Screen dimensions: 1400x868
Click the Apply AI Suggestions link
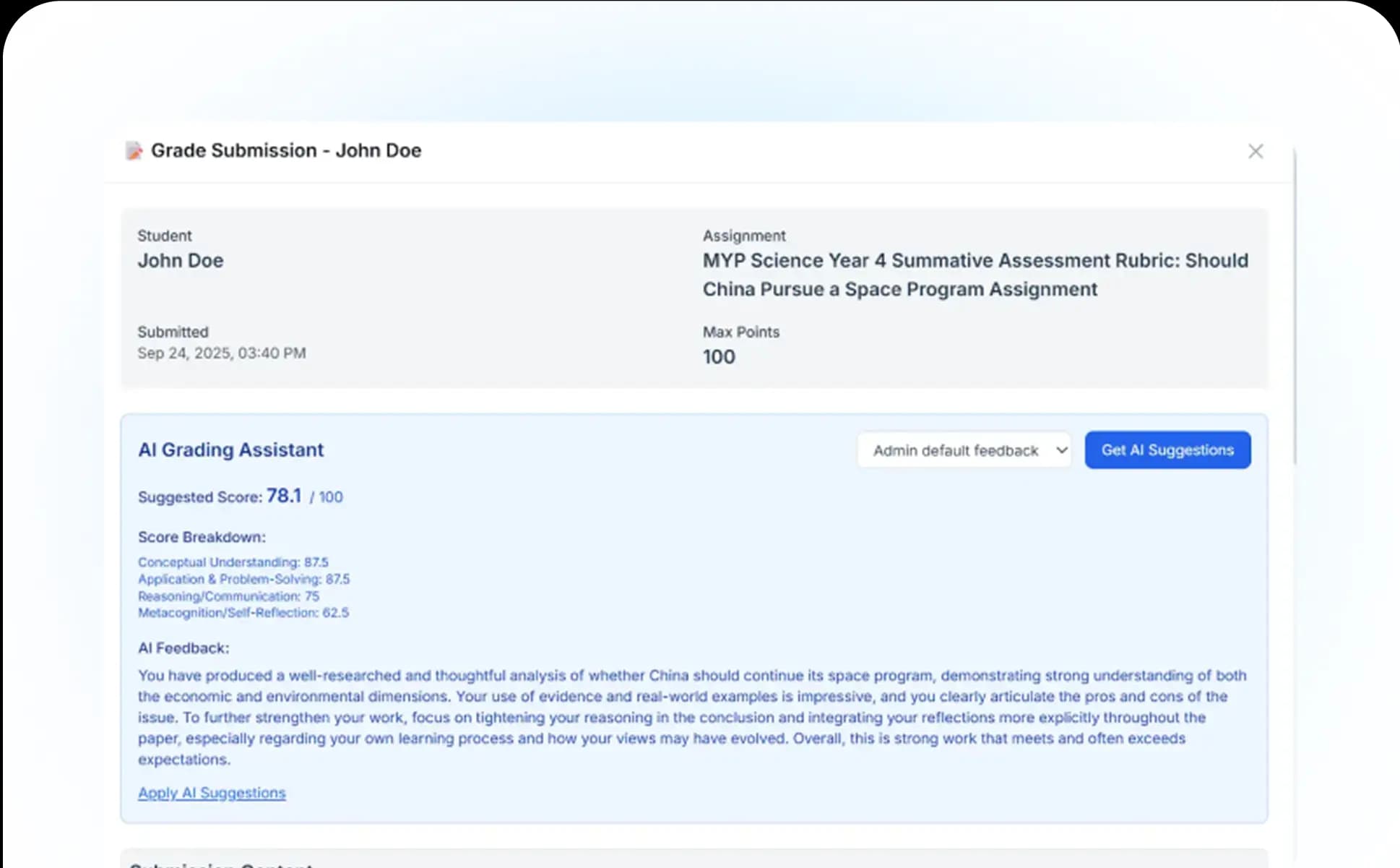212,793
